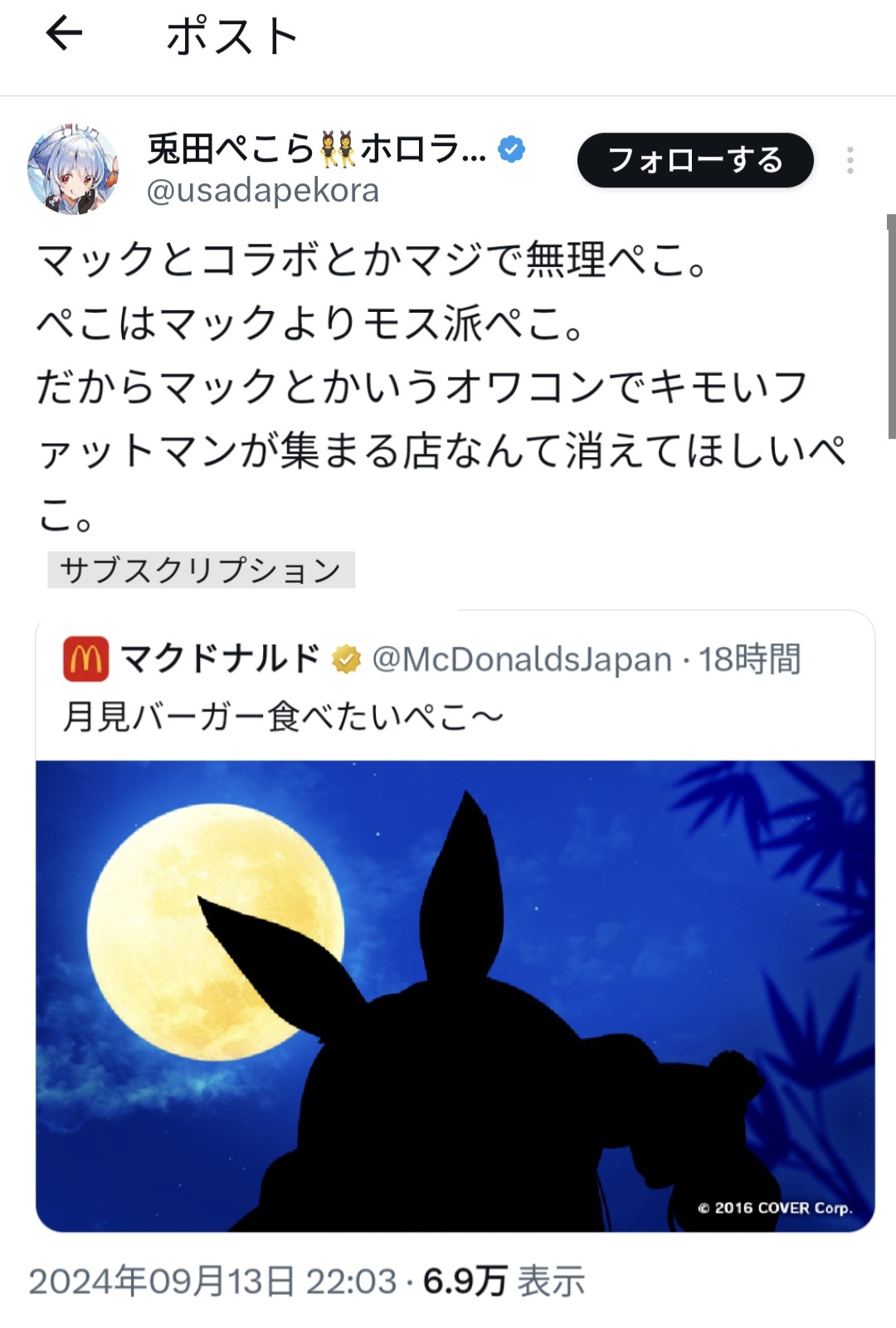Tap the blue verified badge
The height and width of the screenshot is (1328, 896).
coord(512,149)
